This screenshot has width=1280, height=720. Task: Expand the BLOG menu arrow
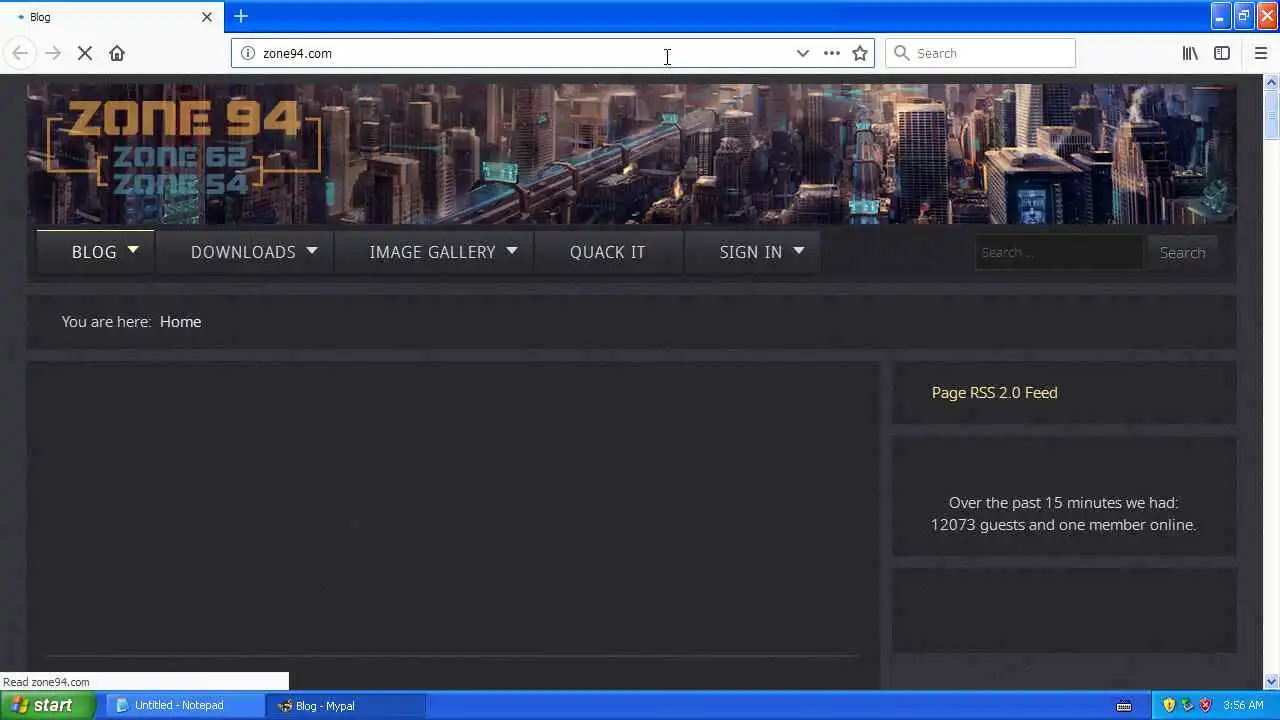[133, 251]
